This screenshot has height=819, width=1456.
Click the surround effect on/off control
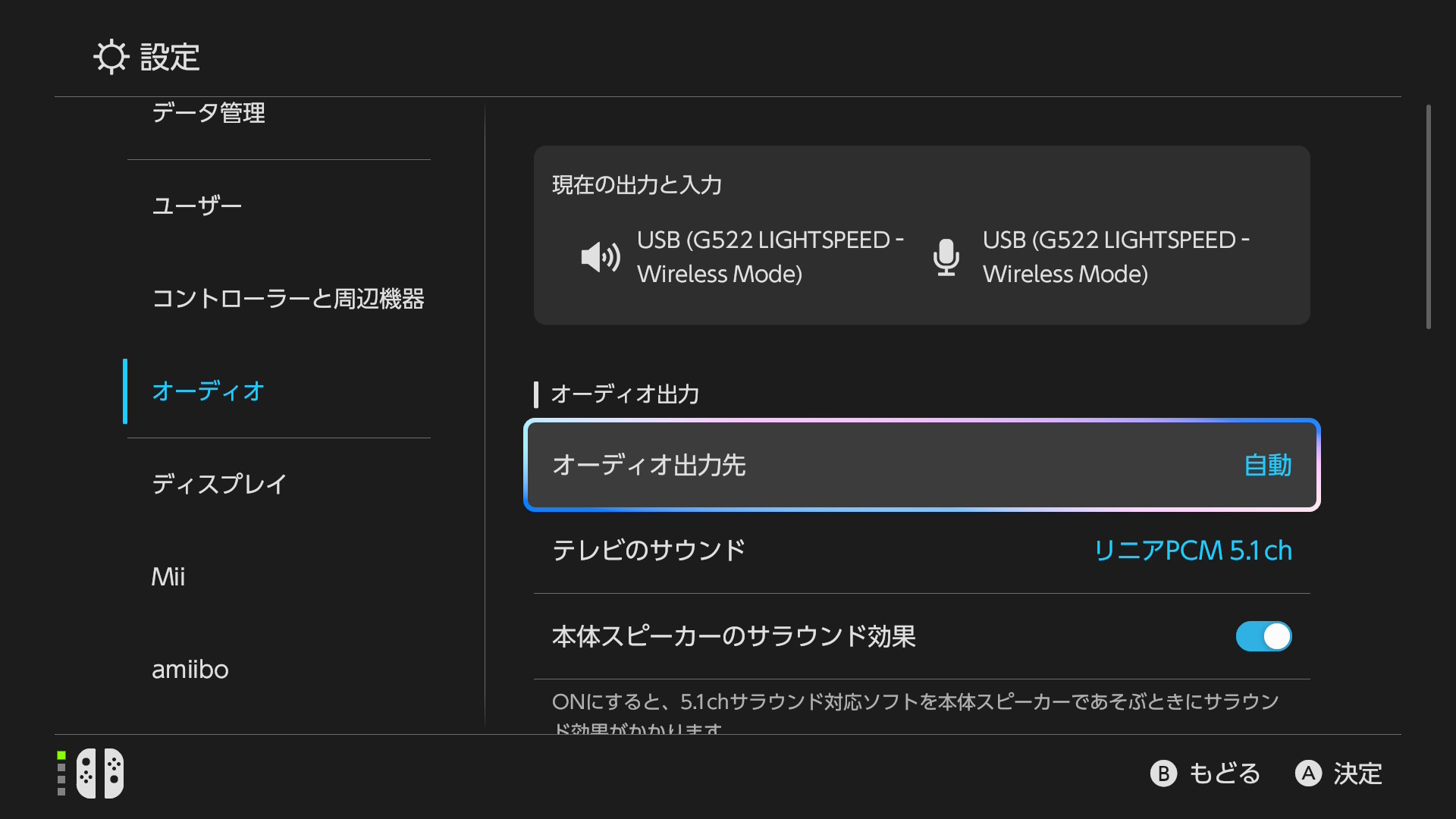point(1263,637)
